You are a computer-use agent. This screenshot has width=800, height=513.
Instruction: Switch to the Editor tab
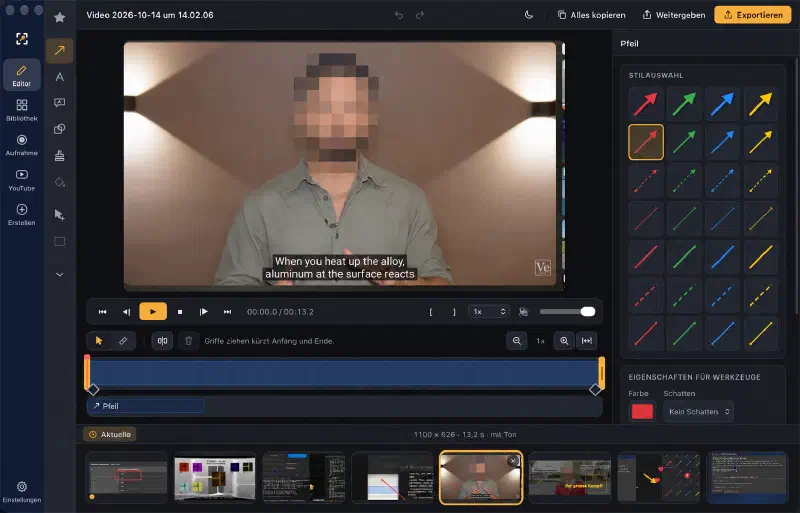click(21, 76)
